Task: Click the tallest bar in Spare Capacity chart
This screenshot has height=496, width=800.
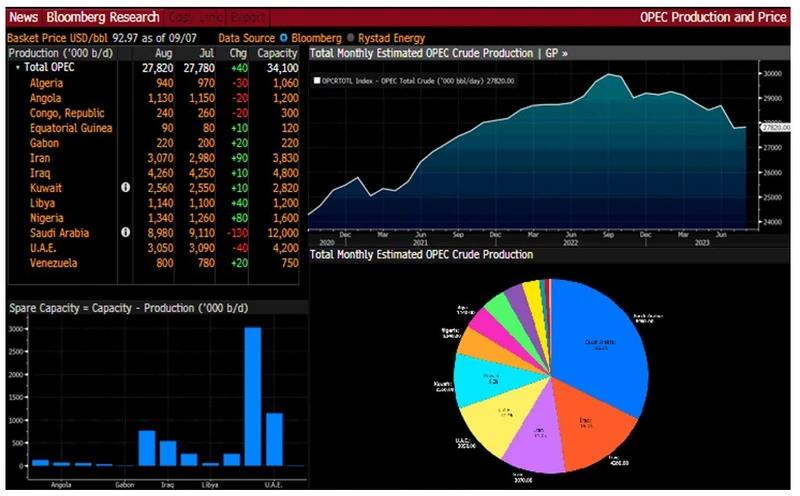Action: [253, 397]
